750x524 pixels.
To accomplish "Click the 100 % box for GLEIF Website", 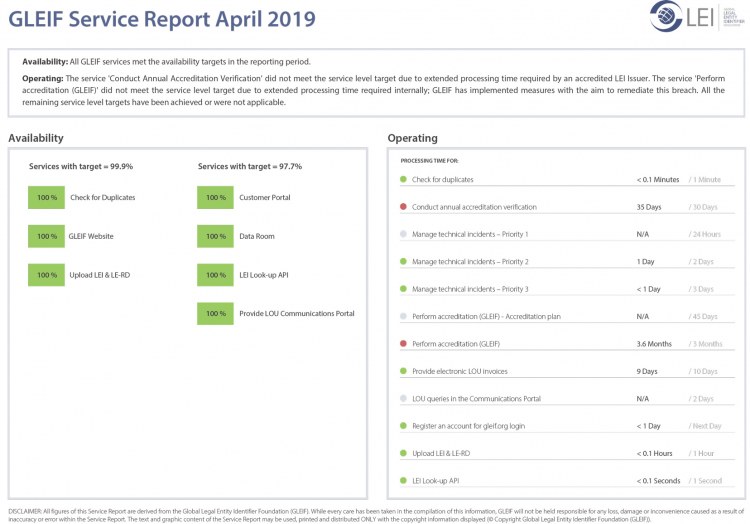I will (46, 237).
